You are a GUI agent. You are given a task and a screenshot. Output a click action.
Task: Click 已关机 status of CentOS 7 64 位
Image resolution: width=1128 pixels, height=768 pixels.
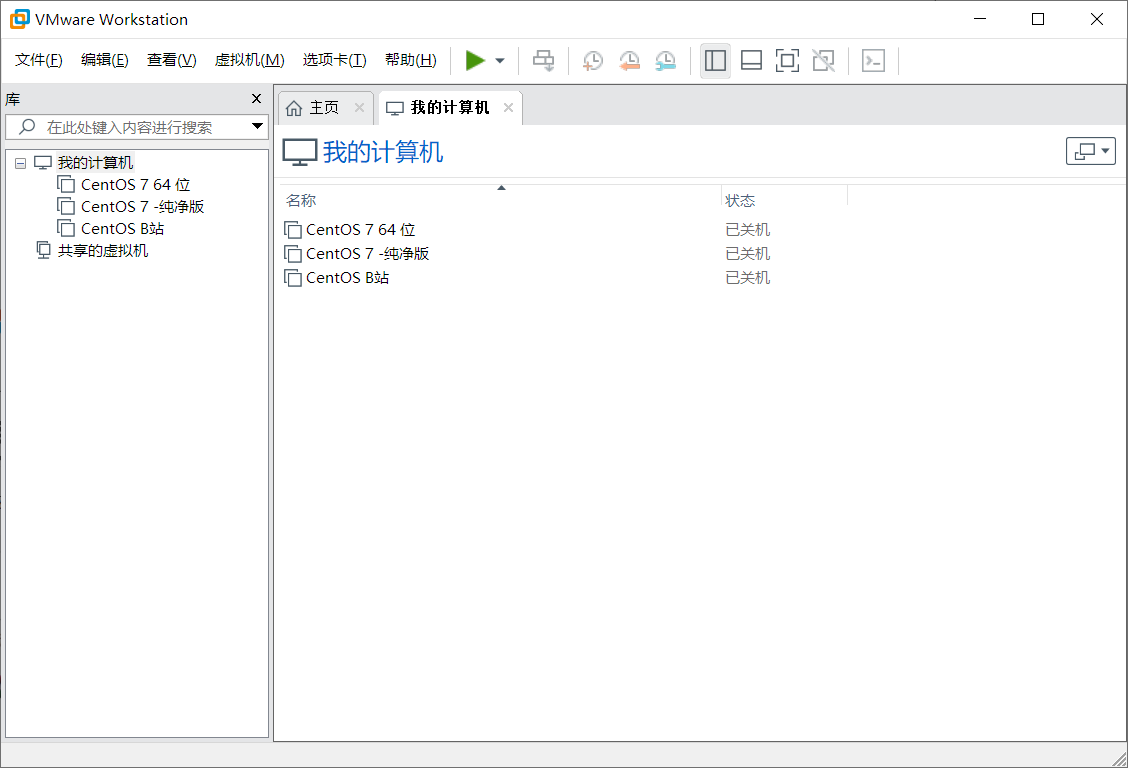[x=747, y=230]
